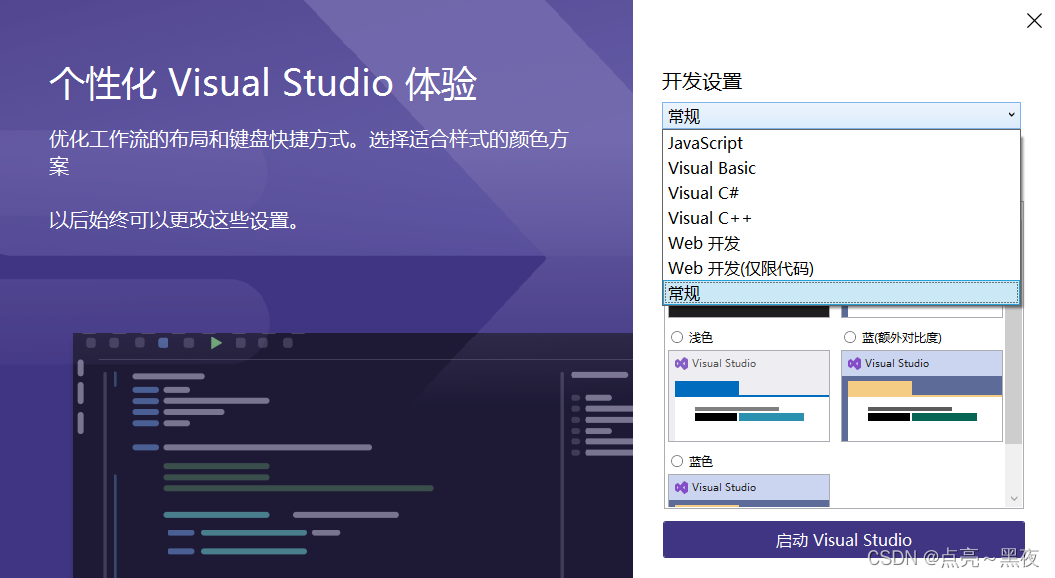Select Web 开发(仅限代码) option
Screen dimensions: 1055x578
[841, 268]
